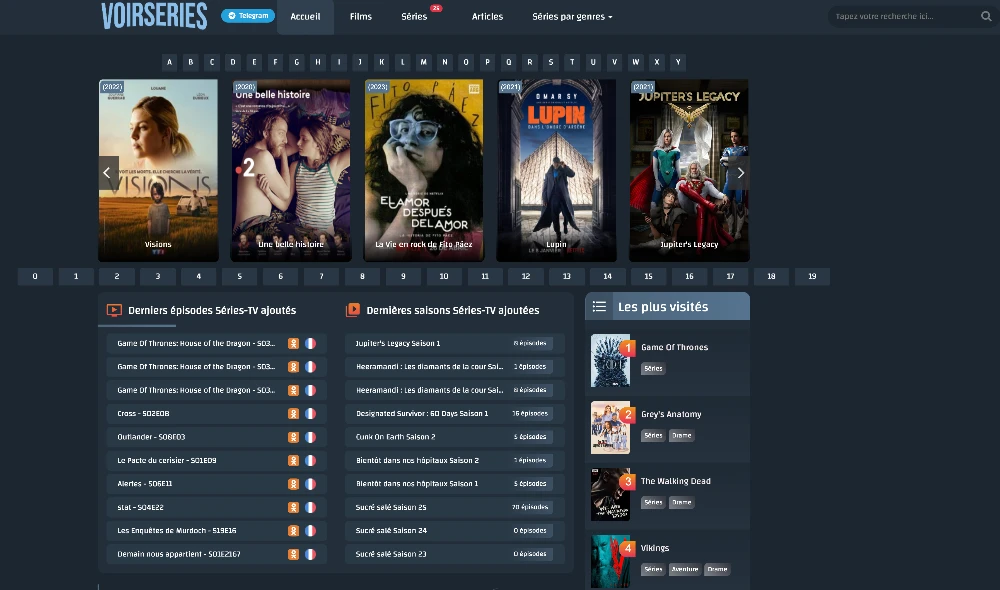Show previous carousel slide arrow

click(x=108, y=173)
